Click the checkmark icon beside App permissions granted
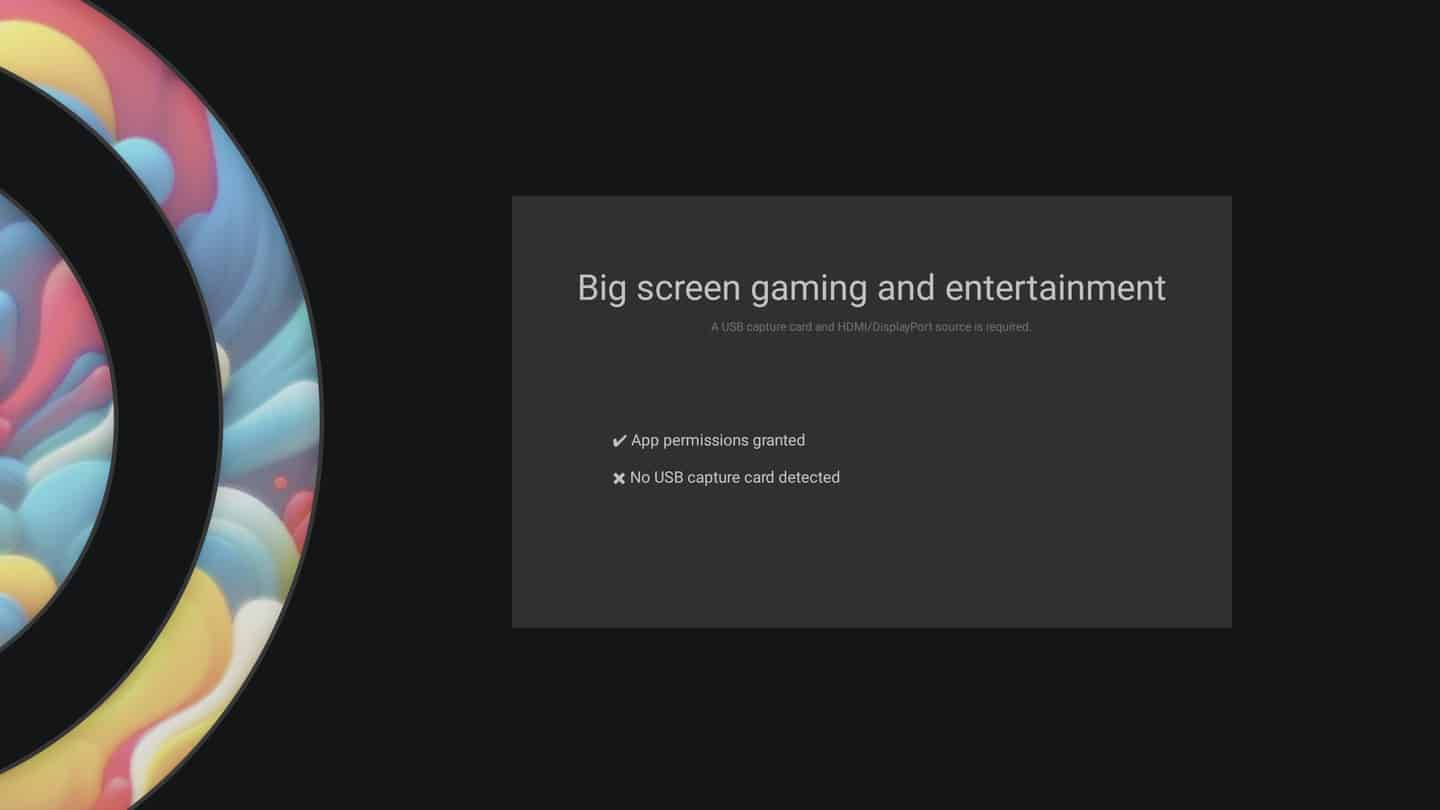 point(619,441)
